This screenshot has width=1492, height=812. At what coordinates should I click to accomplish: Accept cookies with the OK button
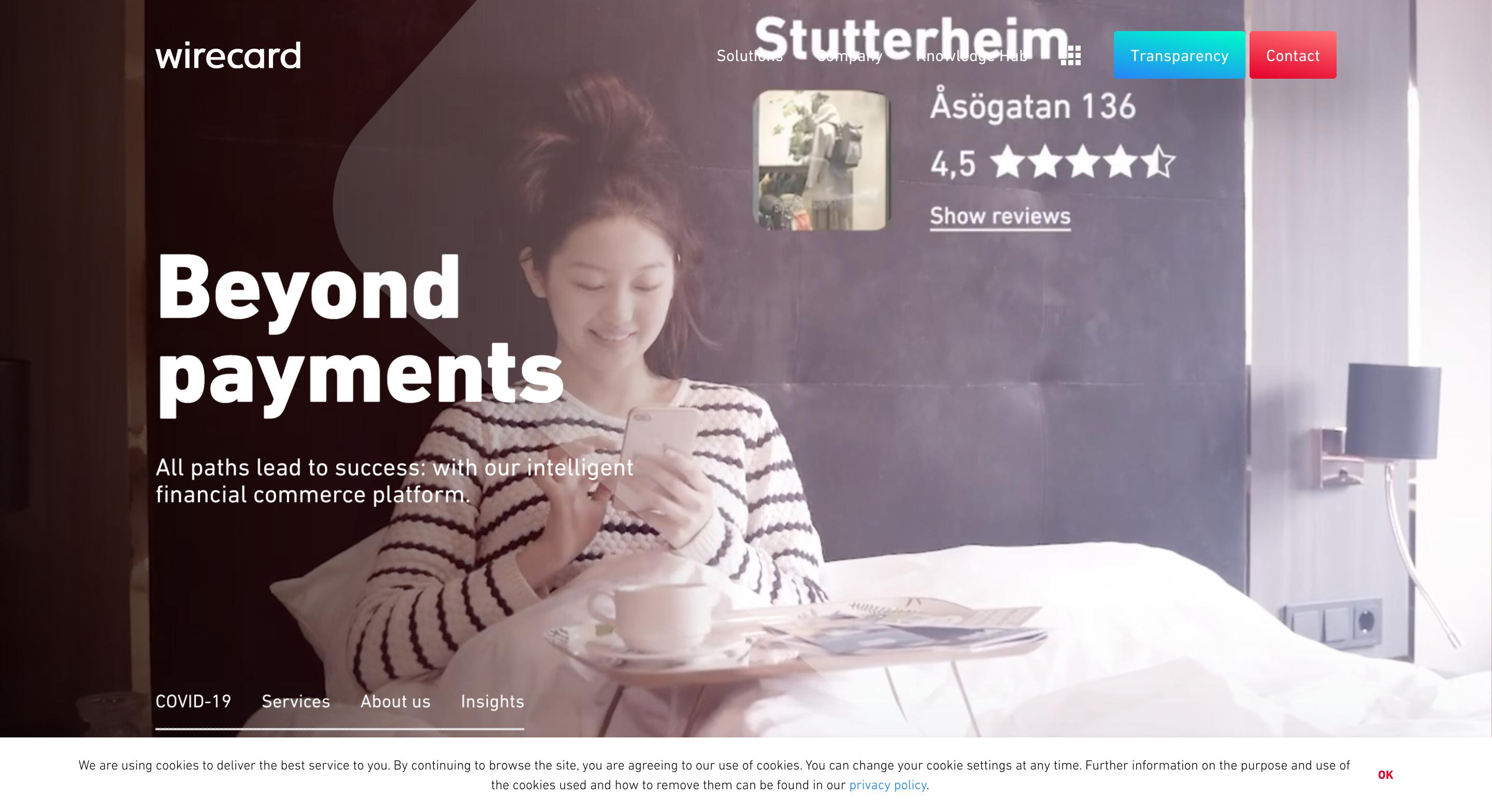(1385, 775)
